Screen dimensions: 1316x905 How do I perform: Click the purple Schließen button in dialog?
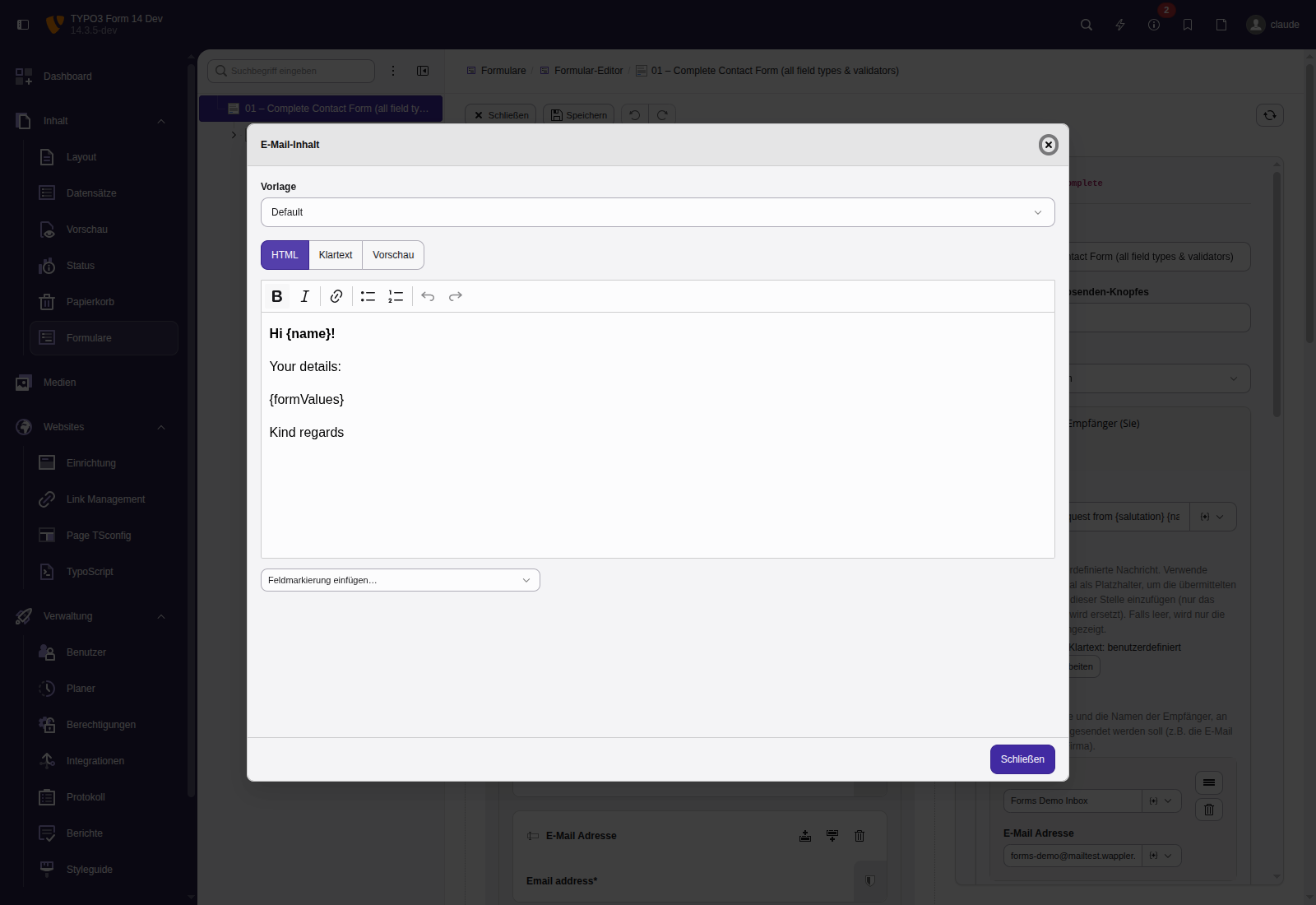(1022, 759)
